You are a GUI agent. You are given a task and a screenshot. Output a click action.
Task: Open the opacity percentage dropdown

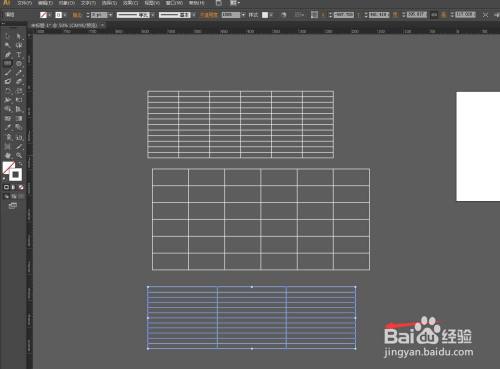[243, 15]
